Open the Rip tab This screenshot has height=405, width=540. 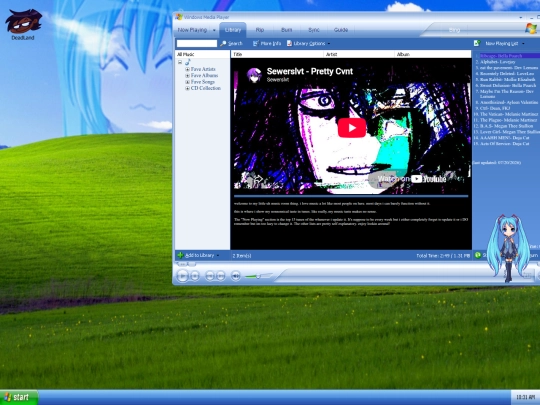[260, 30]
